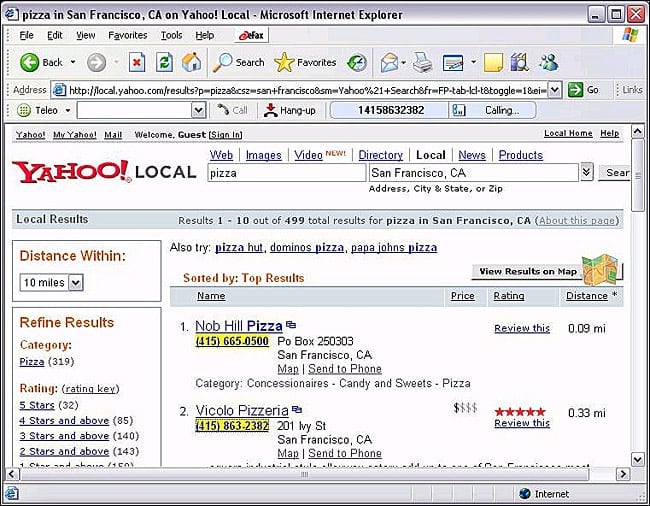Image resolution: width=650 pixels, height=506 pixels.
Task: Click the Sign In link
Action: (226, 135)
